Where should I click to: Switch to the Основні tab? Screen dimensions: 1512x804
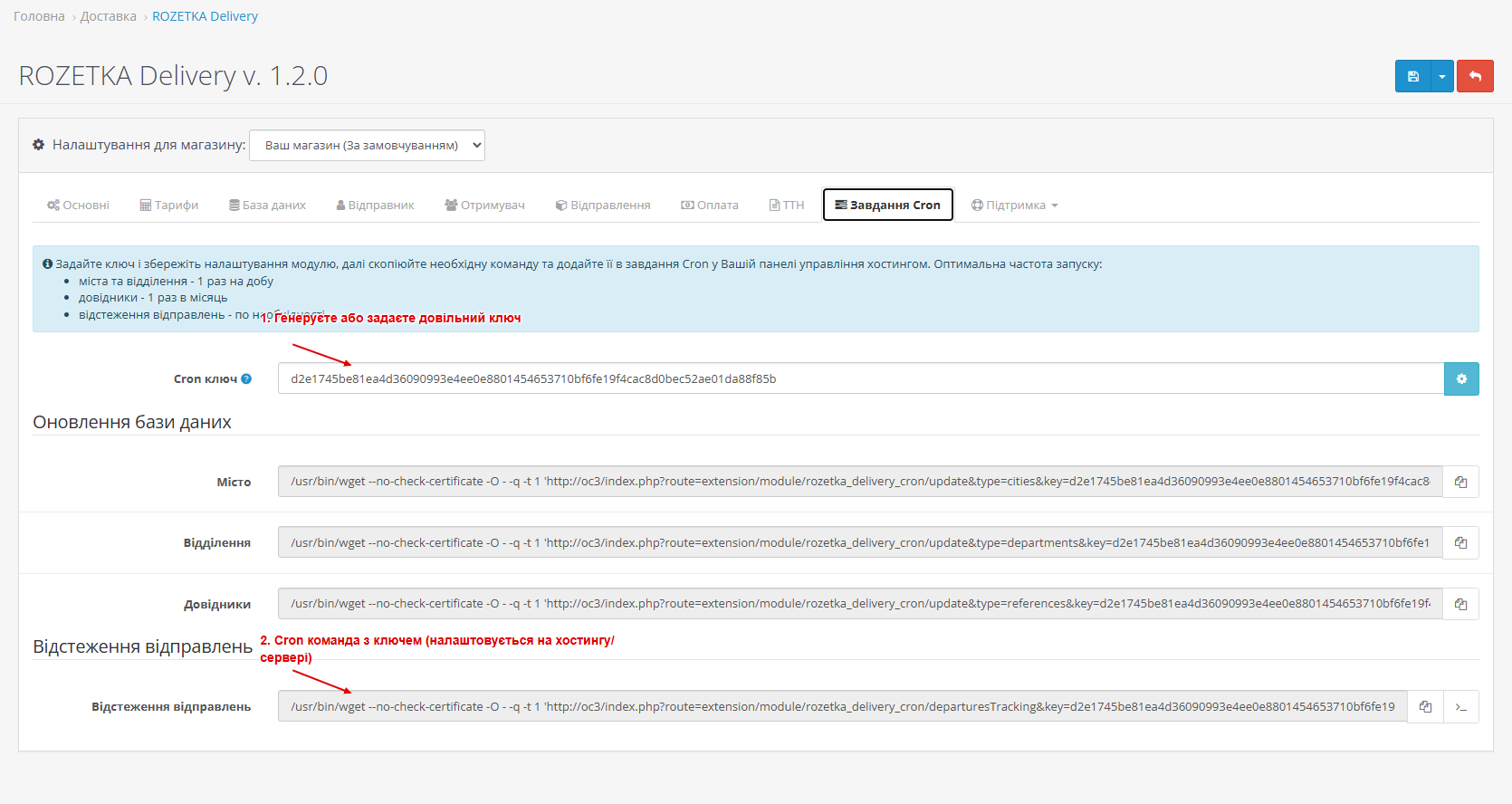(x=78, y=205)
